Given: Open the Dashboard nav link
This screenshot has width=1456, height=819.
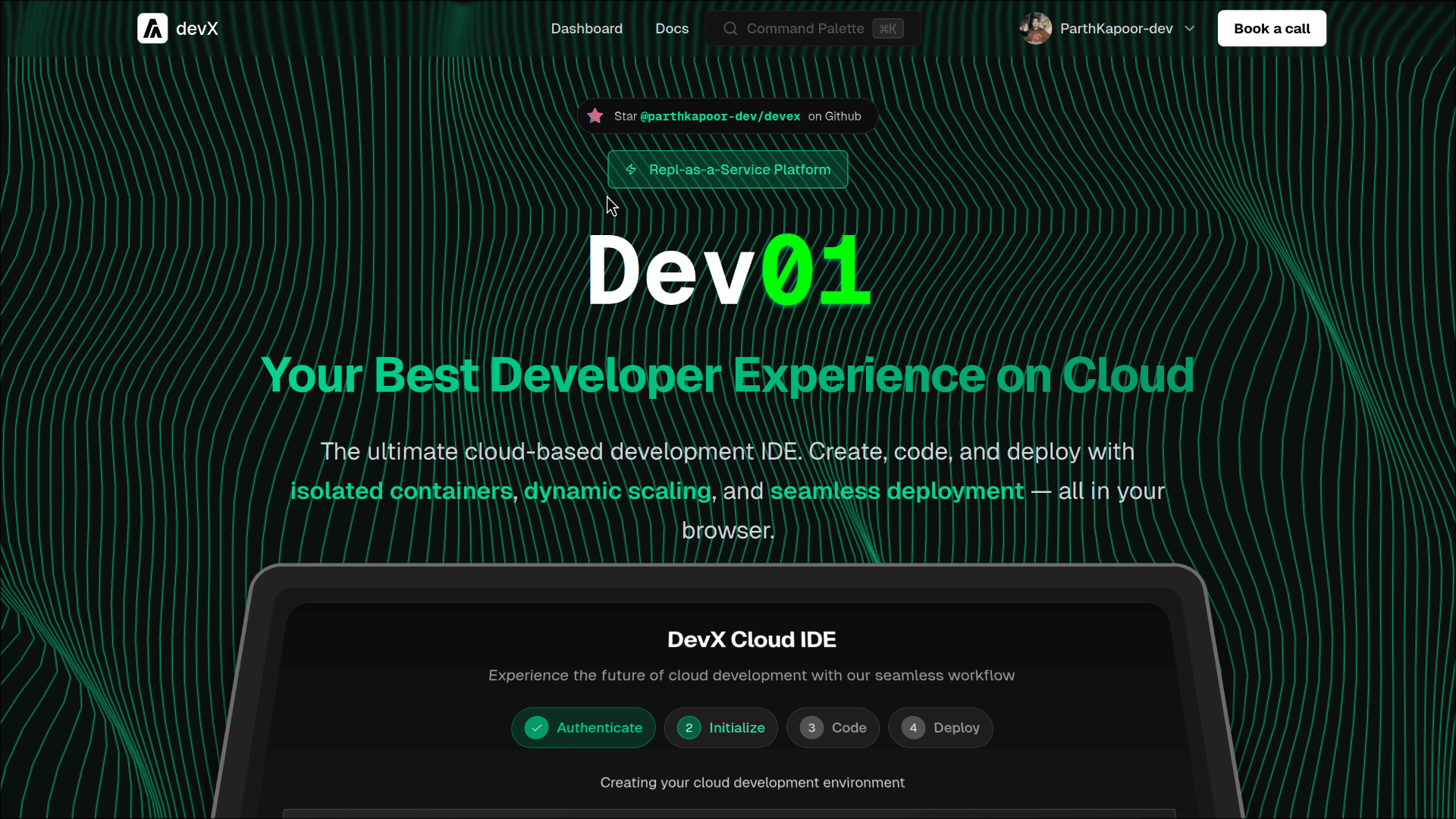Looking at the screenshot, I should [586, 29].
